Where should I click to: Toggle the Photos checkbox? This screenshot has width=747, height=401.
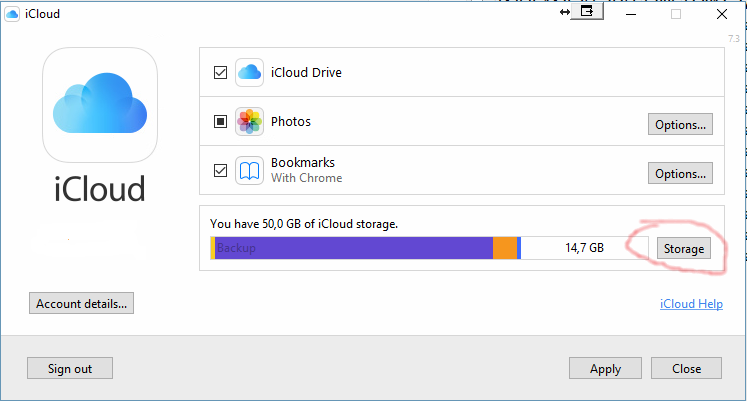pyautogui.click(x=220, y=122)
